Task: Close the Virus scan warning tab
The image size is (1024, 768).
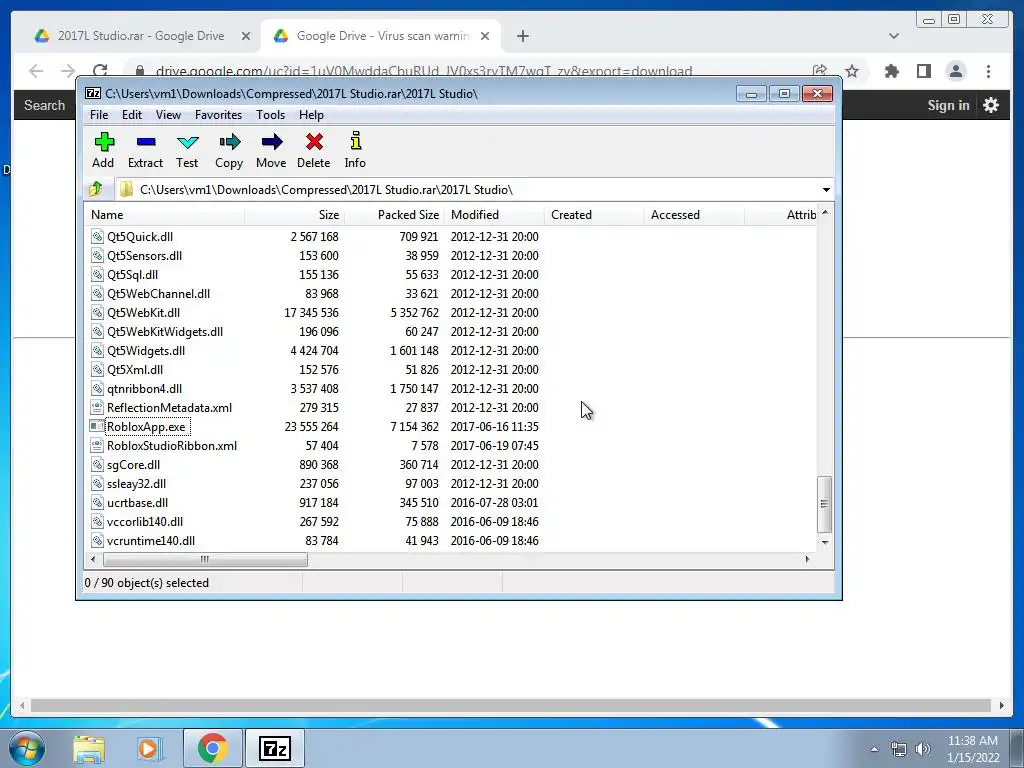Action: pyautogui.click(x=485, y=36)
